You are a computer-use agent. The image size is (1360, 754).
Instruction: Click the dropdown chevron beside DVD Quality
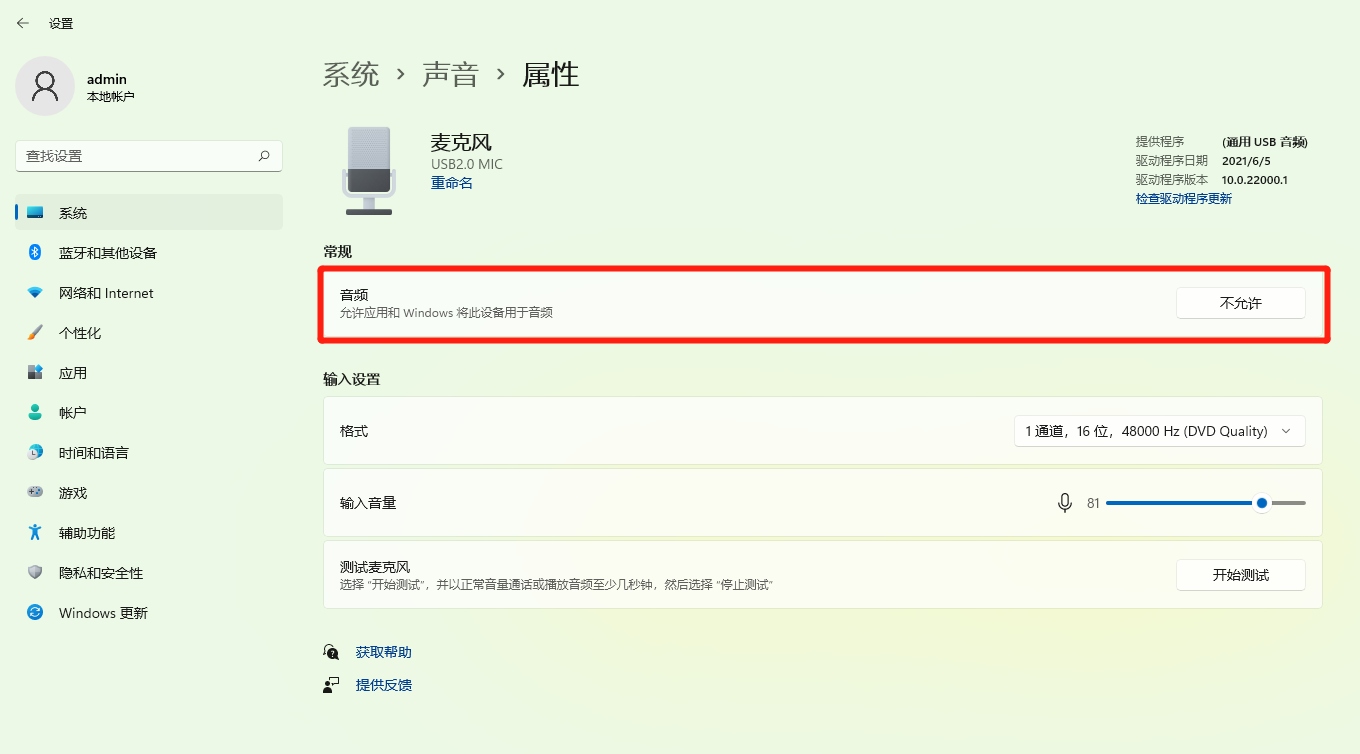1286,431
